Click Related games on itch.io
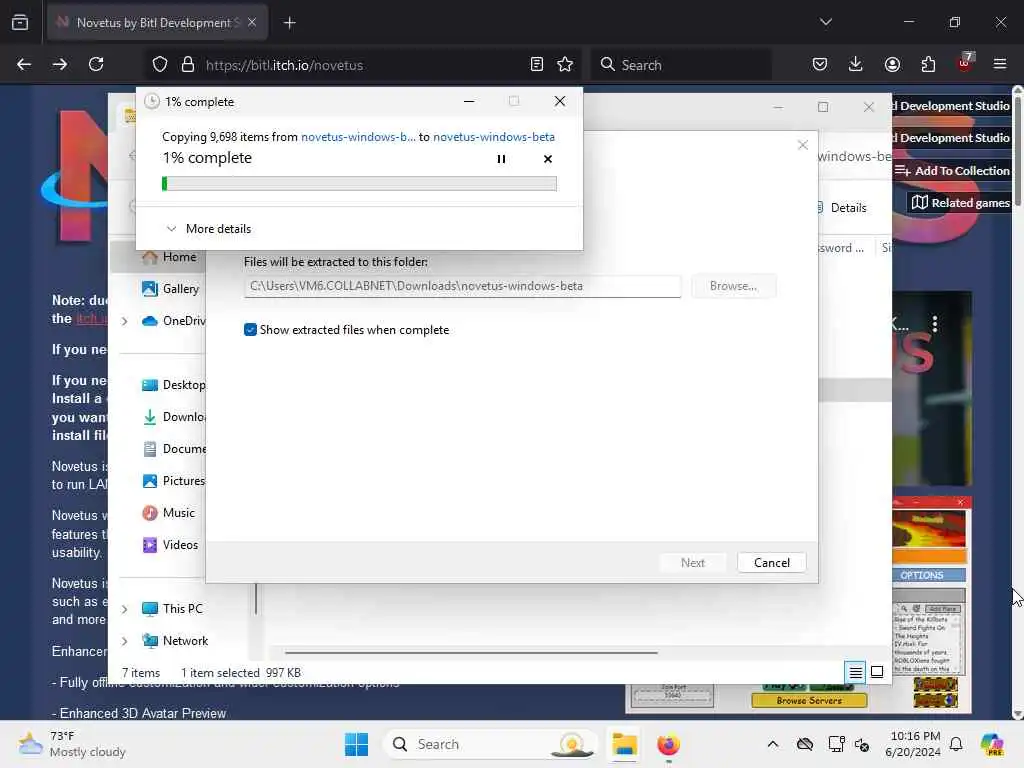The image size is (1024, 768). coord(960,202)
